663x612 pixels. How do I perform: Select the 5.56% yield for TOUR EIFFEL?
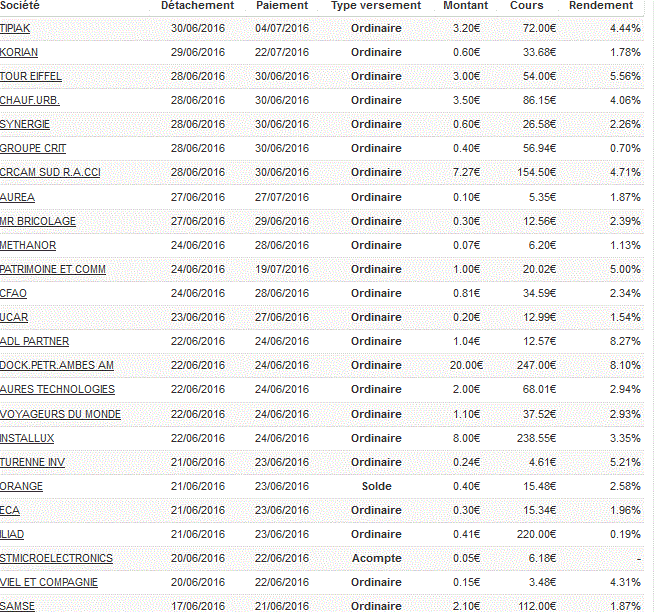[x=625, y=77]
